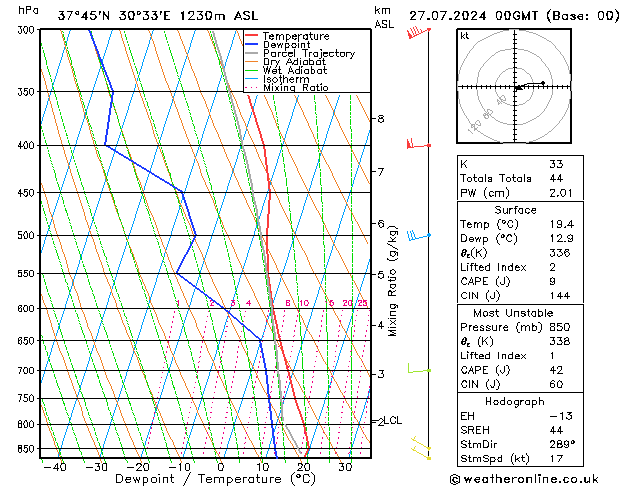Click the yellow wind barbs near 850 hPa
The image size is (629, 486).
(x=421, y=447)
